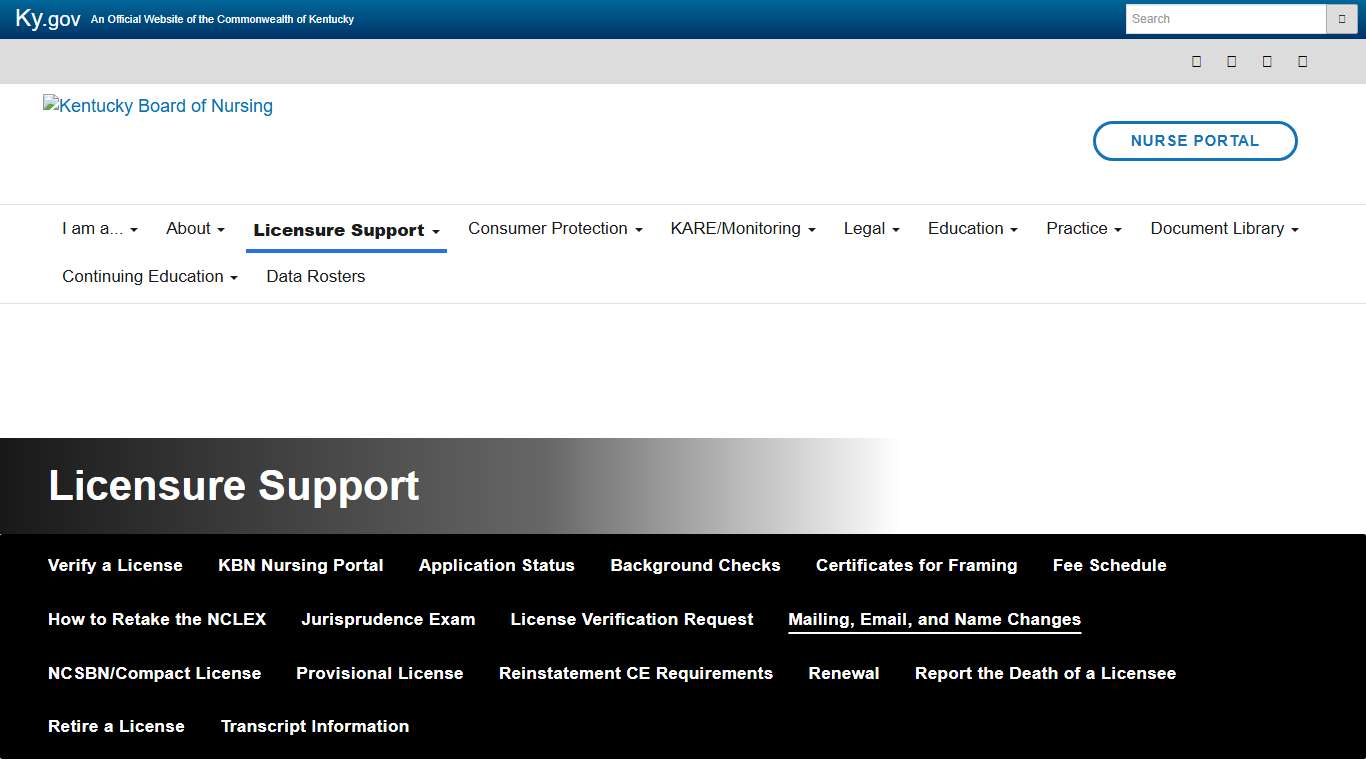Navigate to Transcript Information
This screenshot has width=1366, height=768.
(x=315, y=727)
